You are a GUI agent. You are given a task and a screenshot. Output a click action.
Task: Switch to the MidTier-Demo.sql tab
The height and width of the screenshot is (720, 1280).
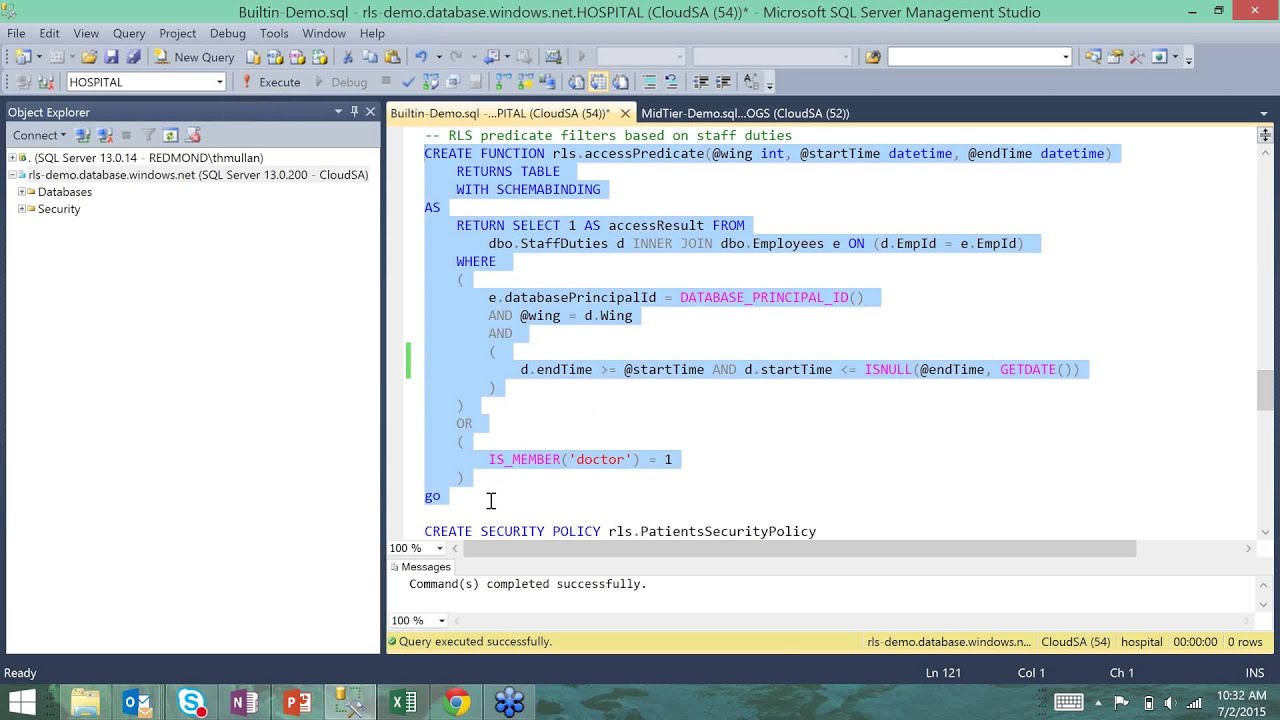click(745, 113)
